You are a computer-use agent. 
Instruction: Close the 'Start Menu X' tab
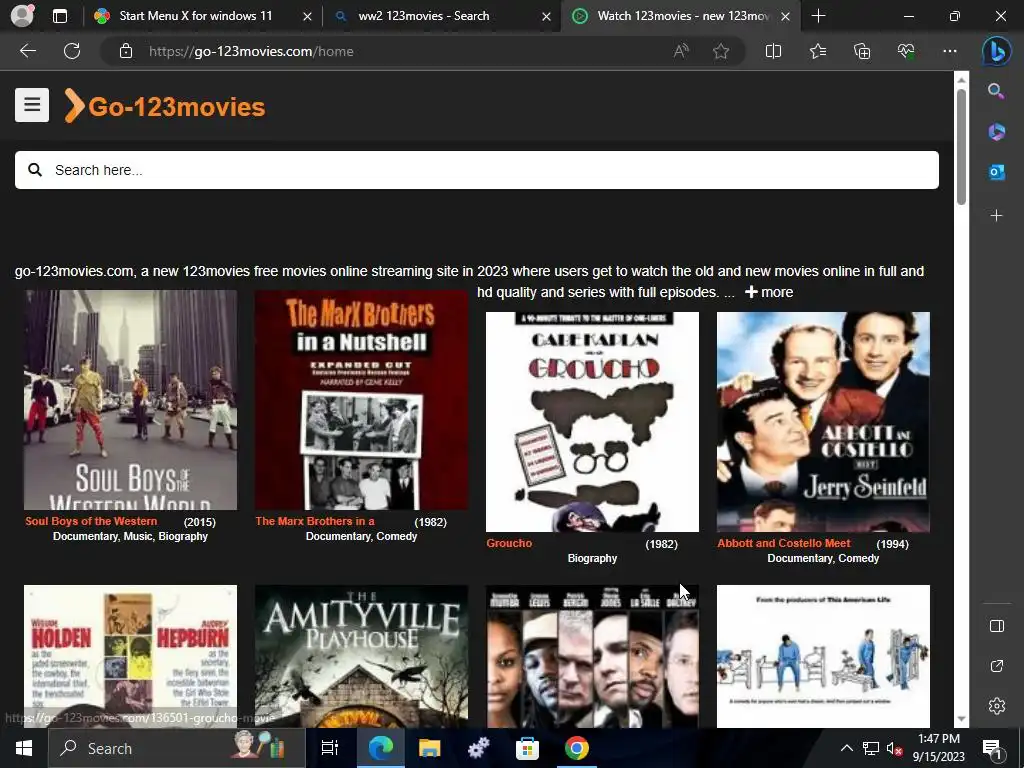307,16
